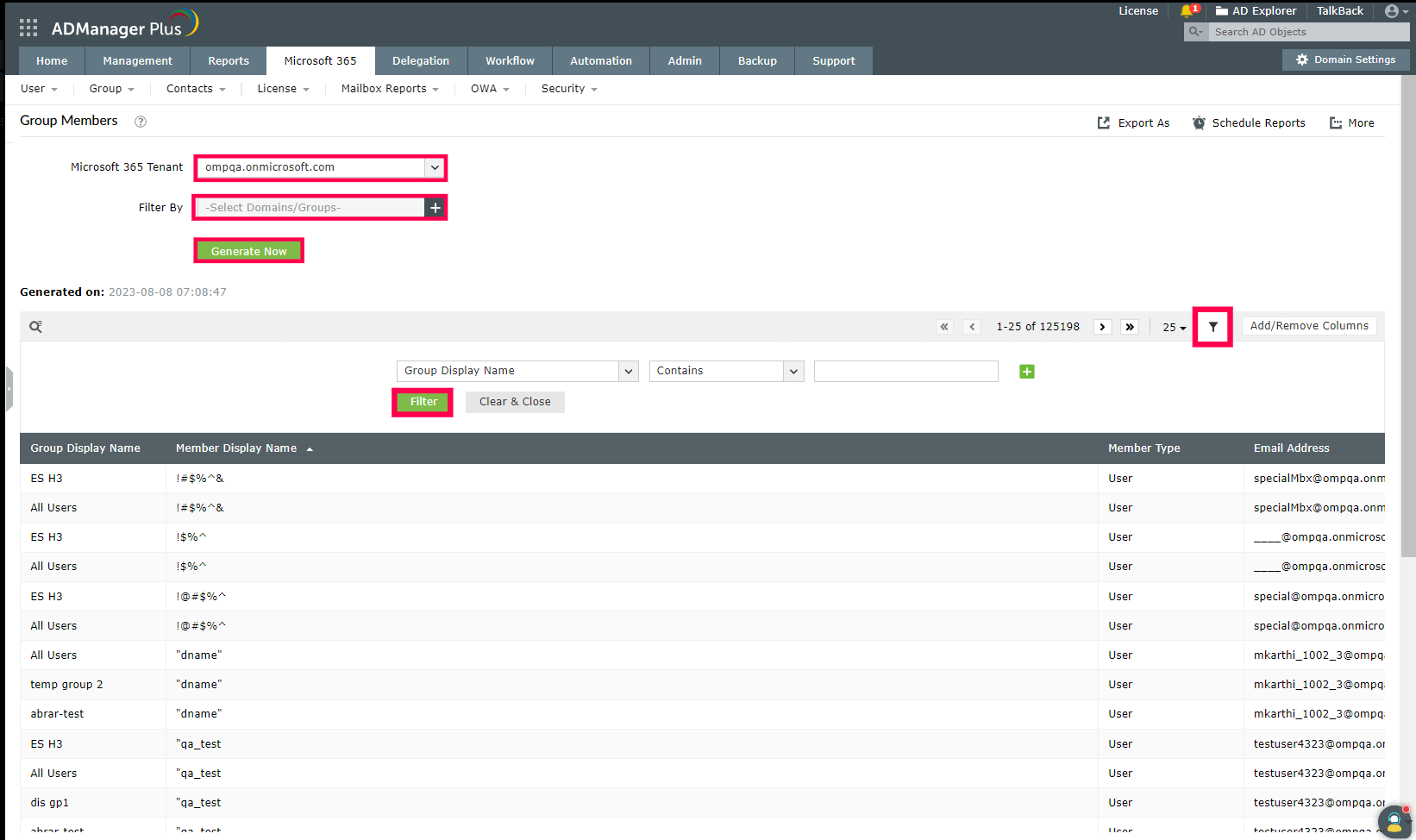Open the License link in top bar
This screenshot has width=1416, height=840.
click(1138, 11)
